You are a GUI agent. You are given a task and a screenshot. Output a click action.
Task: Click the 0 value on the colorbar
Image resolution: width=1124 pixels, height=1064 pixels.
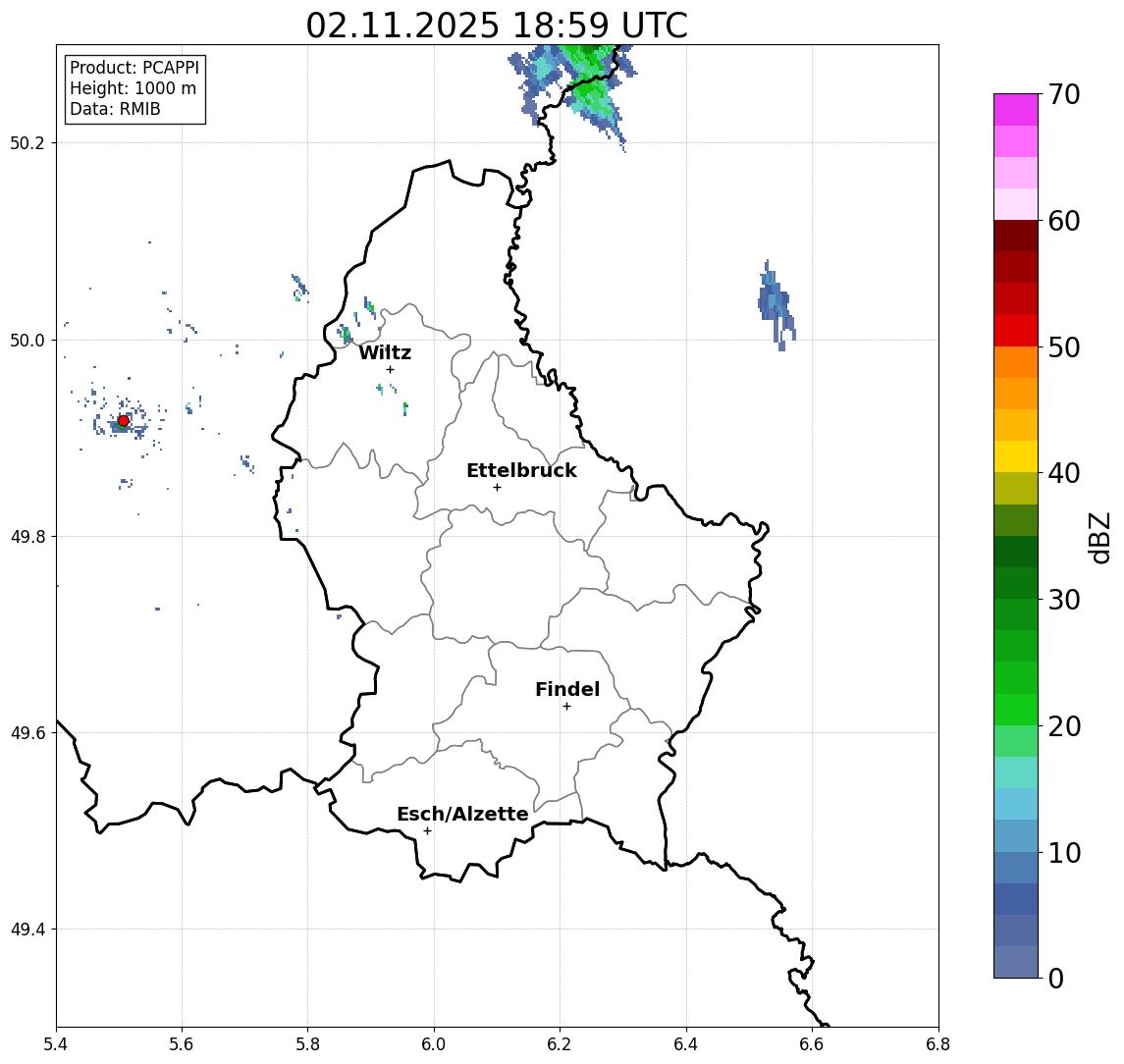click(1056, 978)
